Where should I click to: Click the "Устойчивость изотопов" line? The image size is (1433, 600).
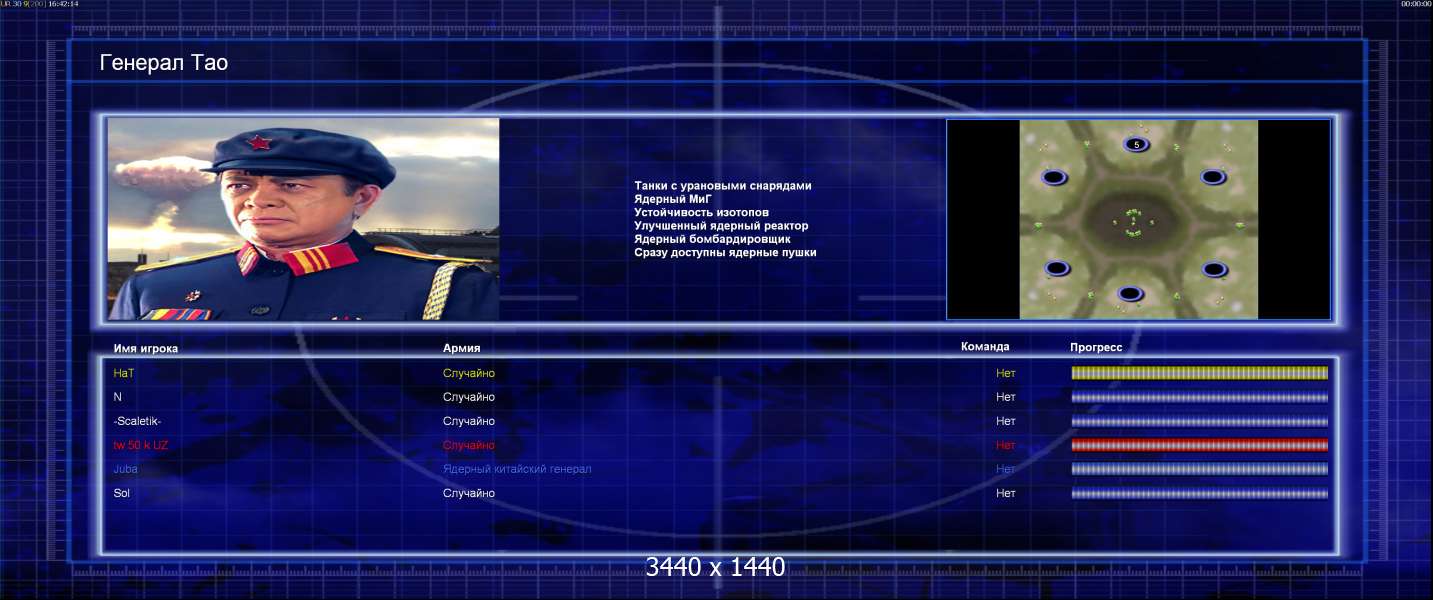tap(702, 213)
